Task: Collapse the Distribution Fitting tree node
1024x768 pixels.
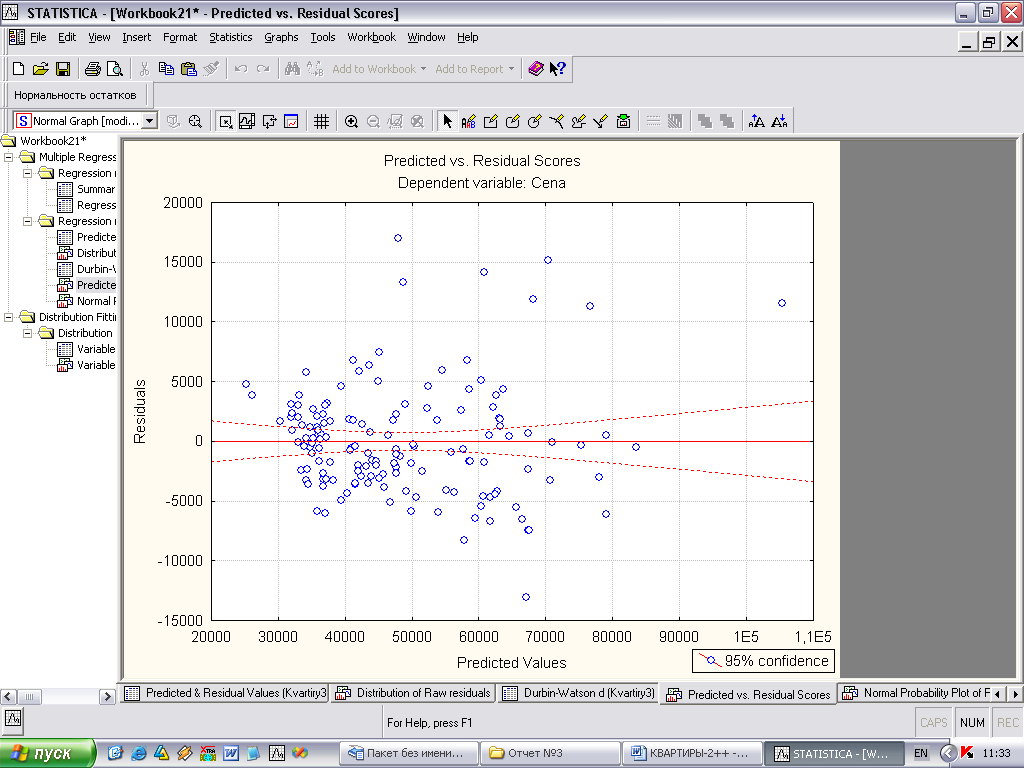Action: [10, 317]
